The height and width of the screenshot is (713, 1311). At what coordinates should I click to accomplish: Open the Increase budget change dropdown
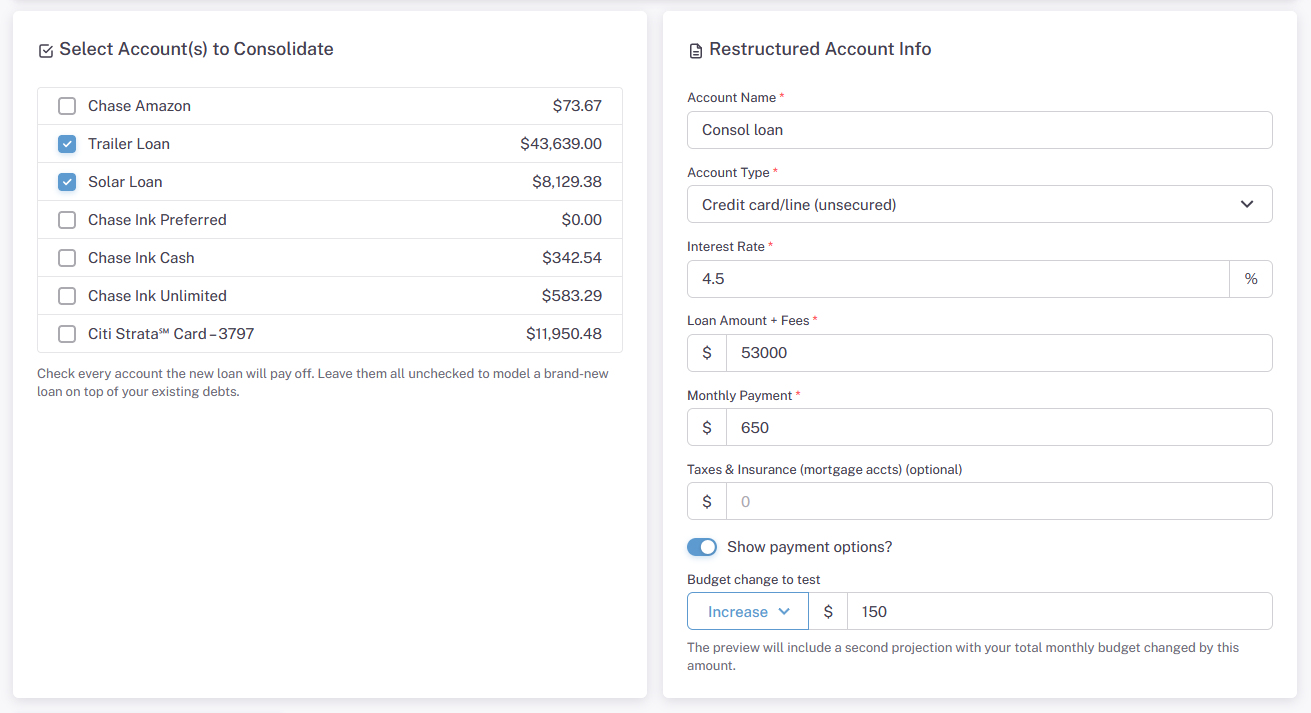tap(747, 611)
